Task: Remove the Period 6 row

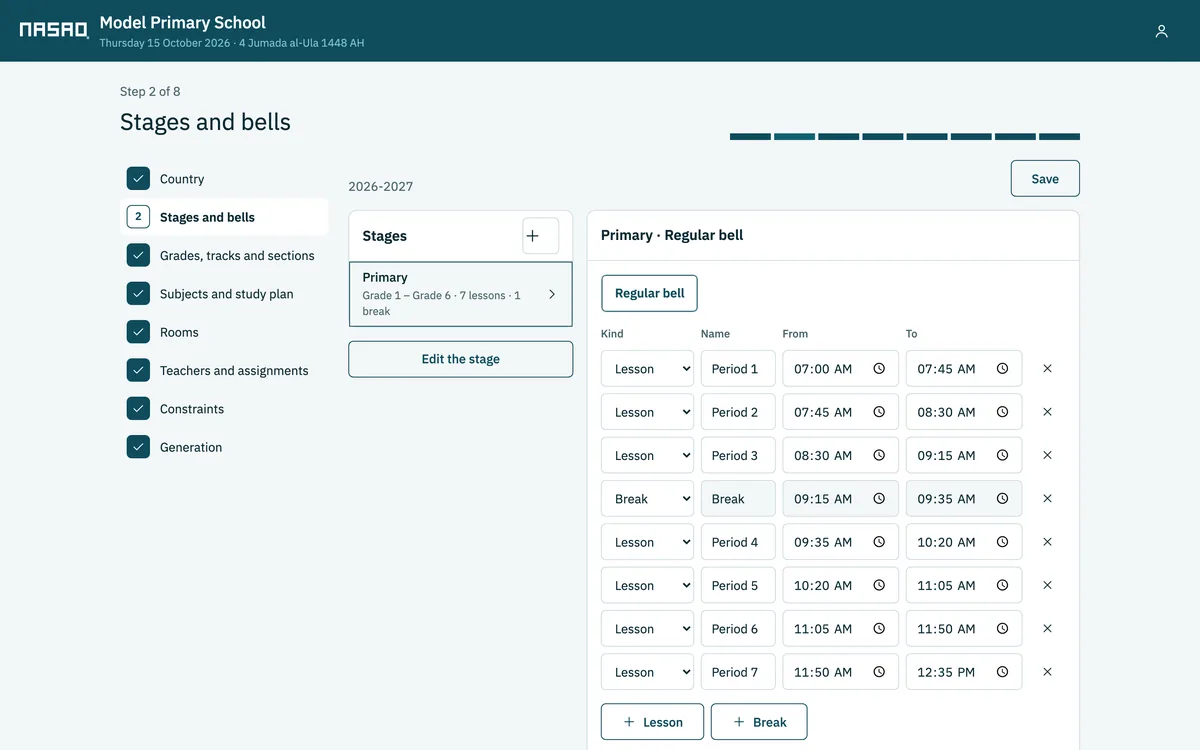Action: [x=1047, y=629]
